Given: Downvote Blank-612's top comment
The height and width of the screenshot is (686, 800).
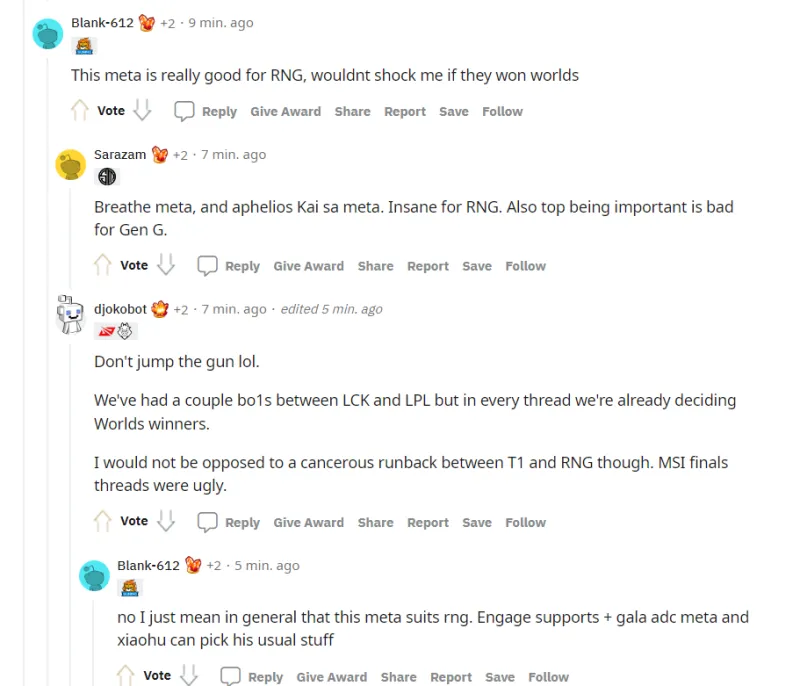Looking at the screenshot, I should [142, 110].
